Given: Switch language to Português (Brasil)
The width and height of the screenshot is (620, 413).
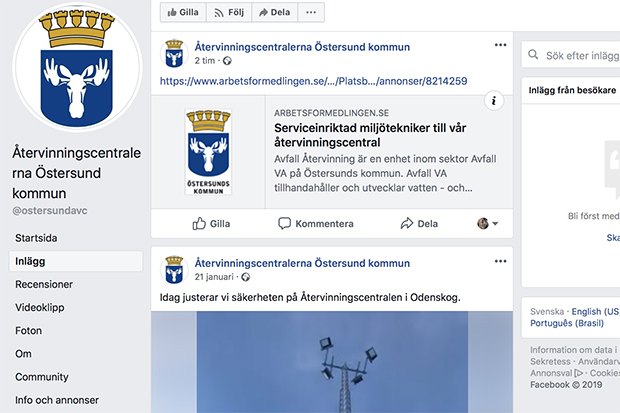Looking at the screenshot, I should coord(567,323).
